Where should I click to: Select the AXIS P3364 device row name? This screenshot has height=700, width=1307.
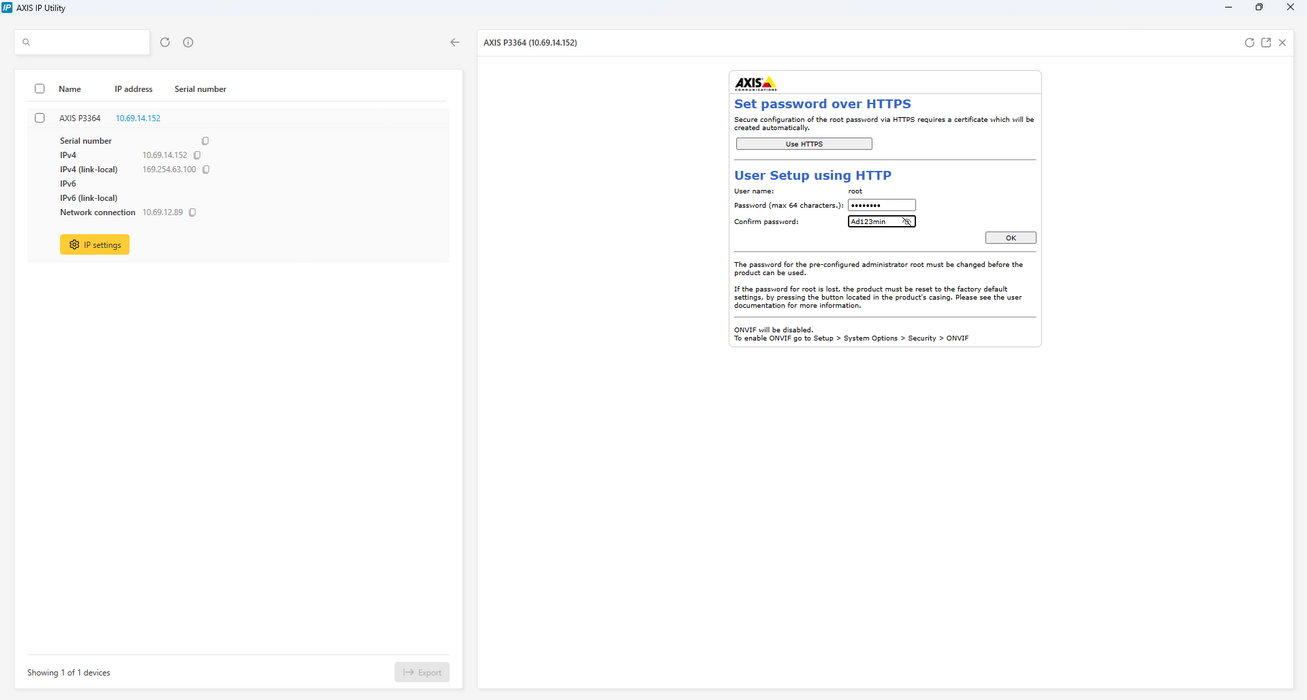pyautogui.click(x=80, y=118)
